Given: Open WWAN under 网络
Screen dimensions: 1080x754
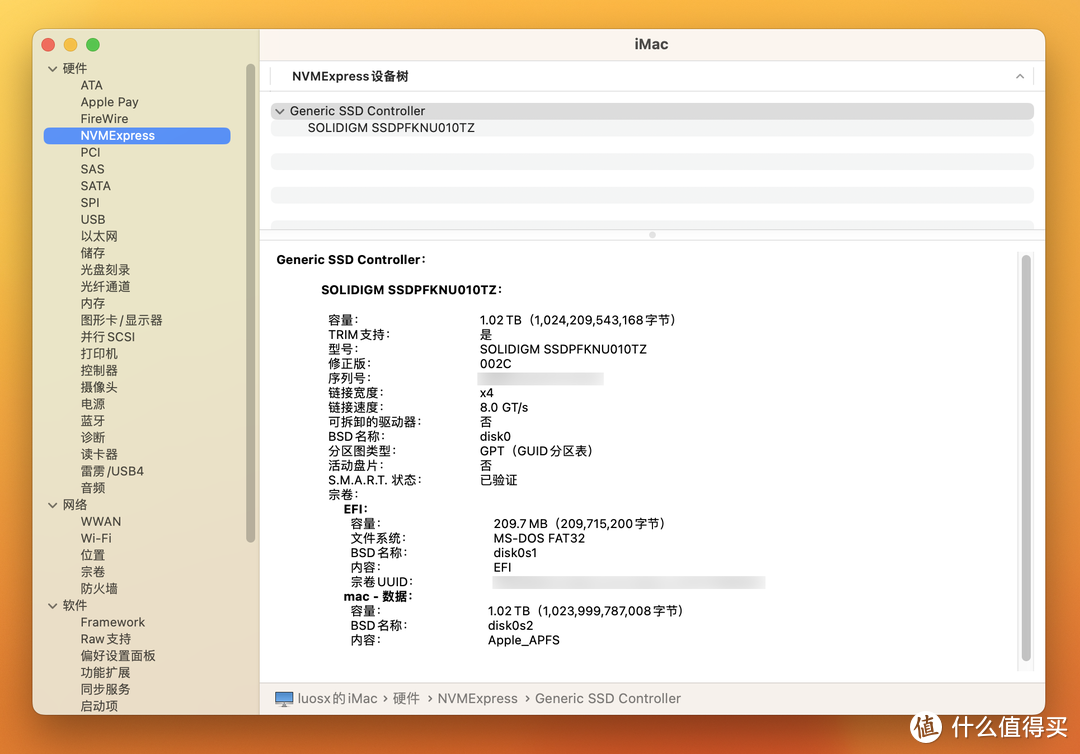Looking at the screenshot, I should pyautogui.click(x=101, y=522).
